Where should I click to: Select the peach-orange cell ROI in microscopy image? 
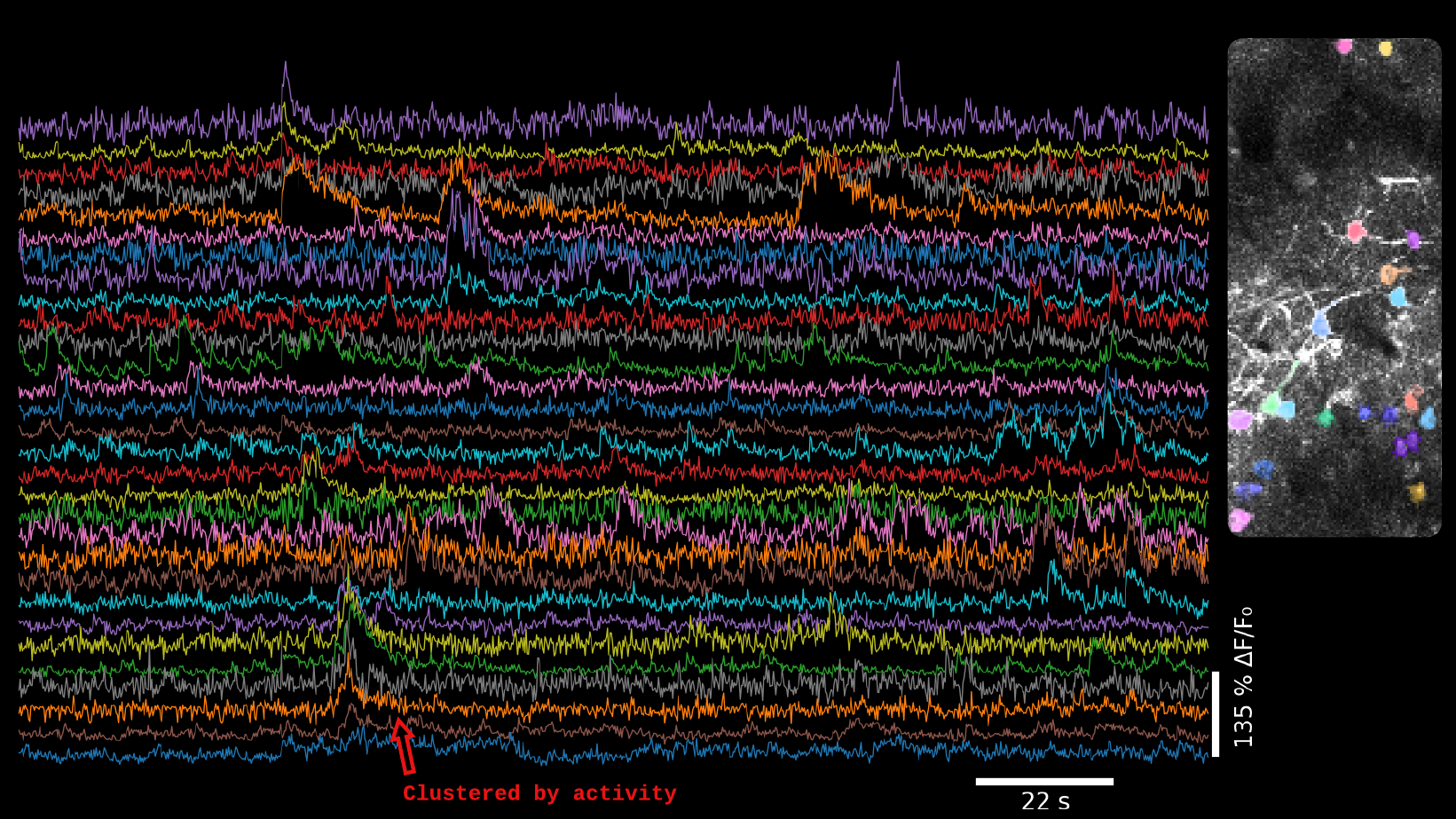(x=1390, y=274)
